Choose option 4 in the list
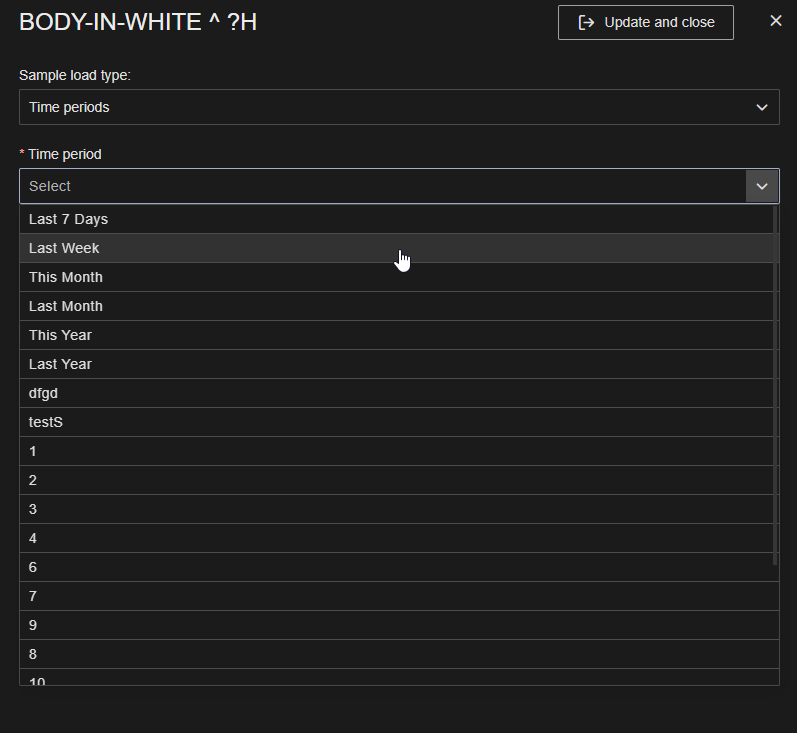 33,538
